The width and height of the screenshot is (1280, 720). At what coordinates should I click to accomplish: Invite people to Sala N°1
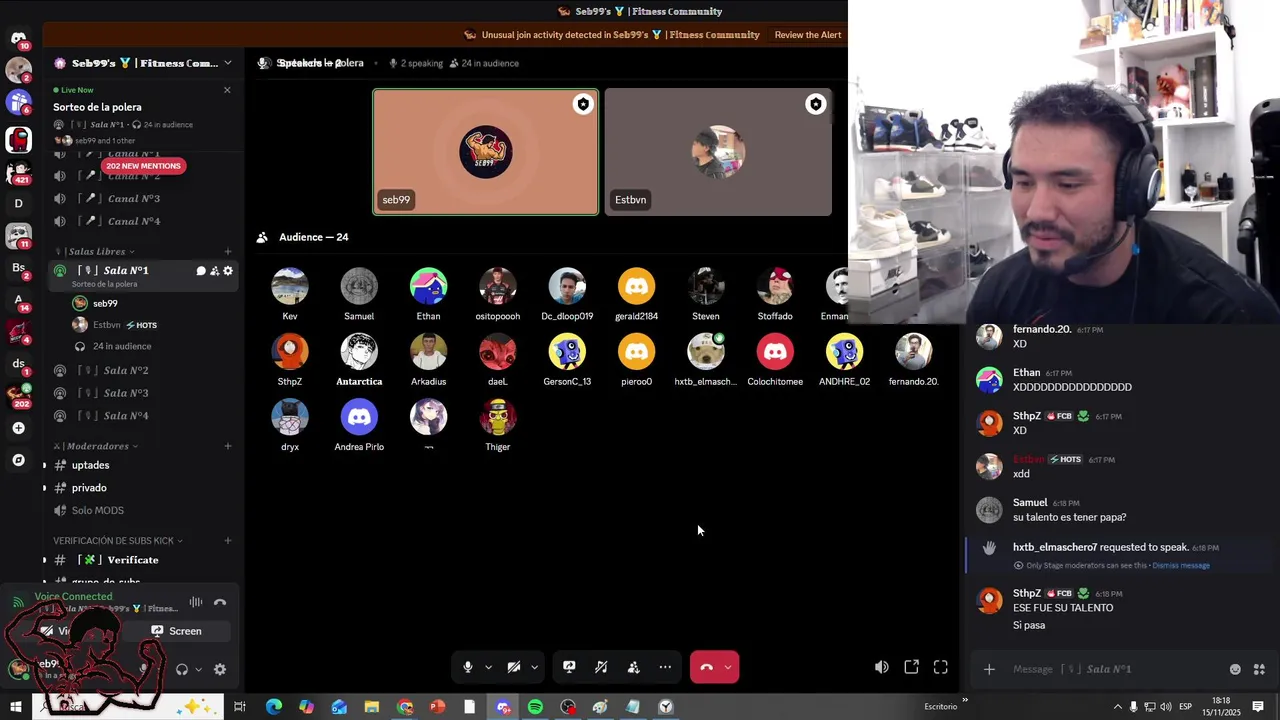[214, 271]
